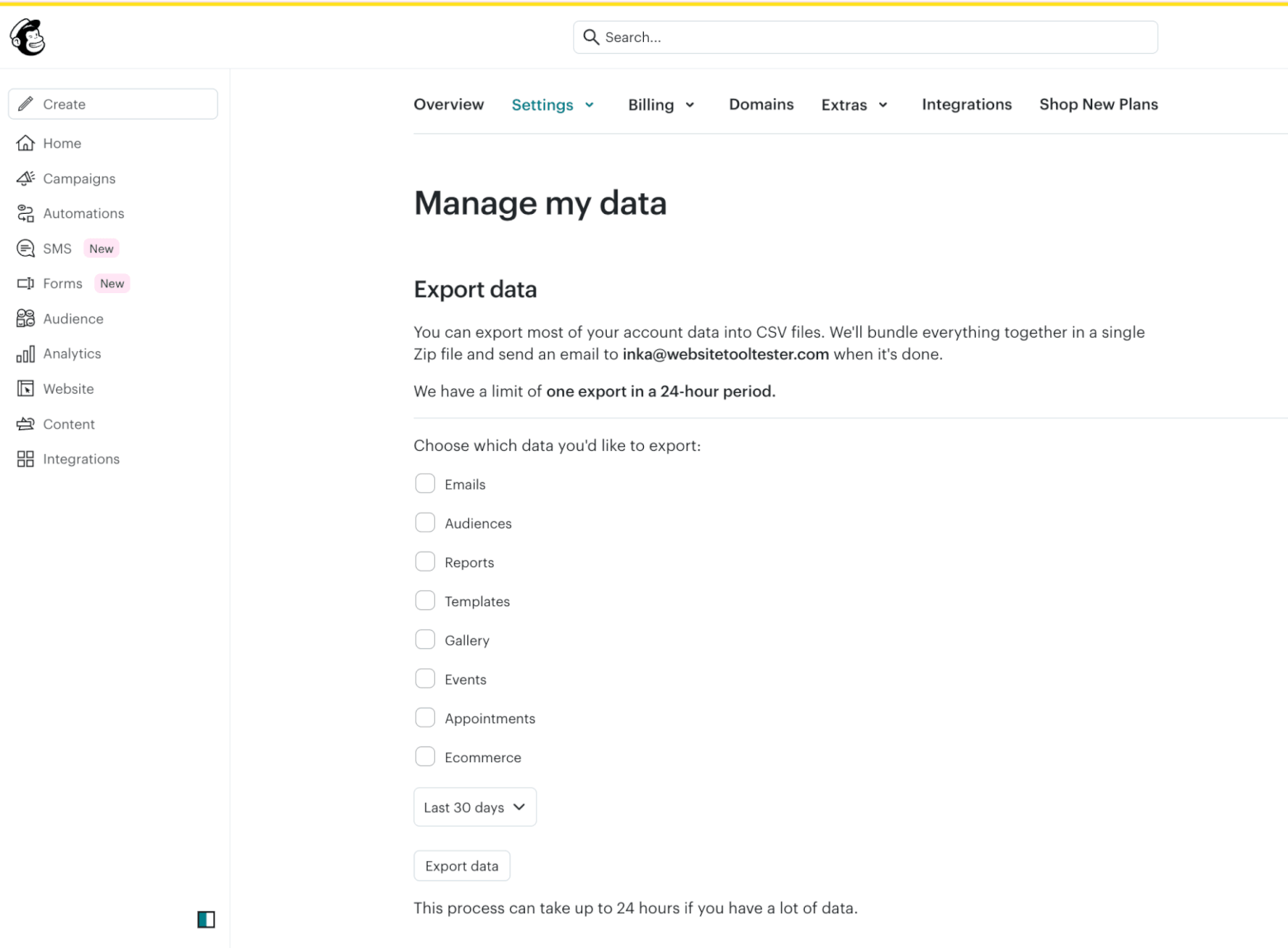The width and height of the screenshot is (1288, 948).
Task: Switch to the Overview tab
Action: [x=448, y=104]
